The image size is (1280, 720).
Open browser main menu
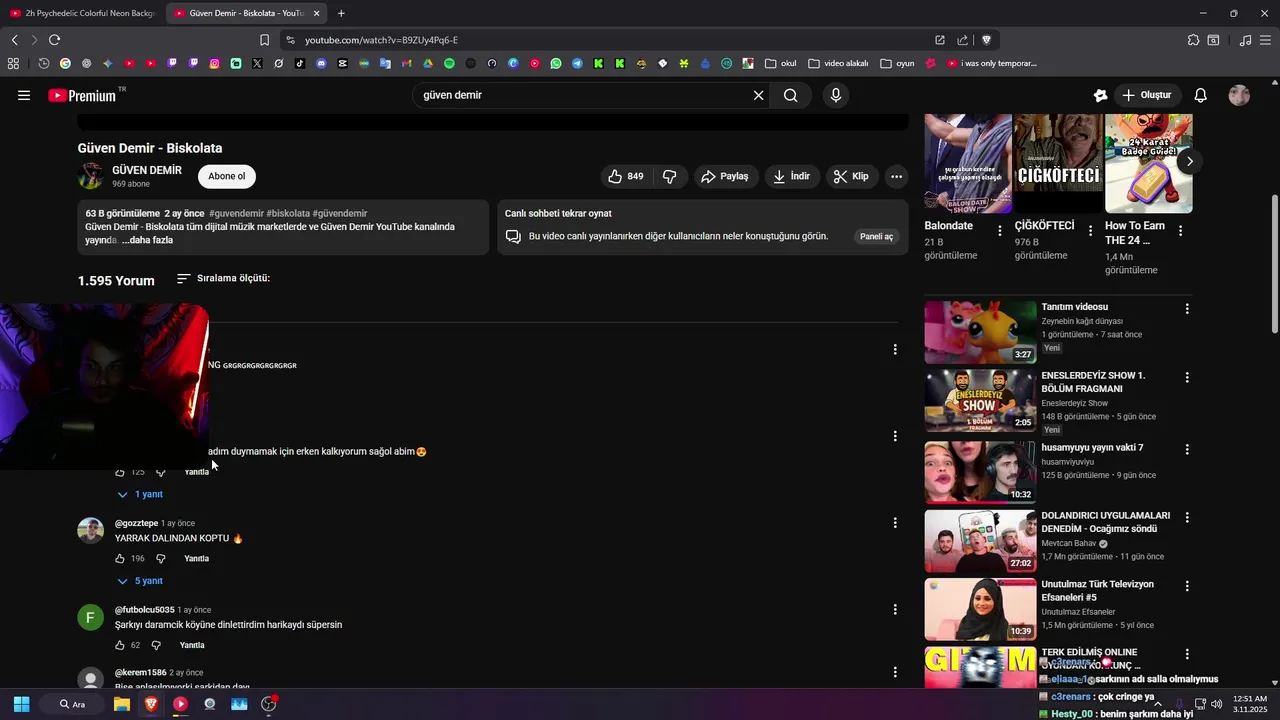[x=1266, y=40]
